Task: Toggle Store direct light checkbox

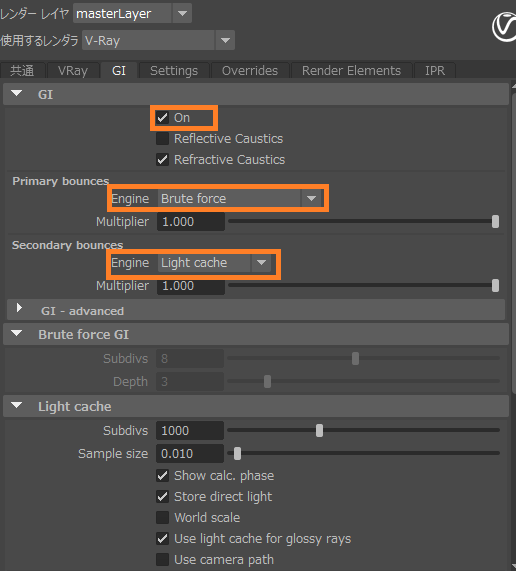Action: (162, 497)
